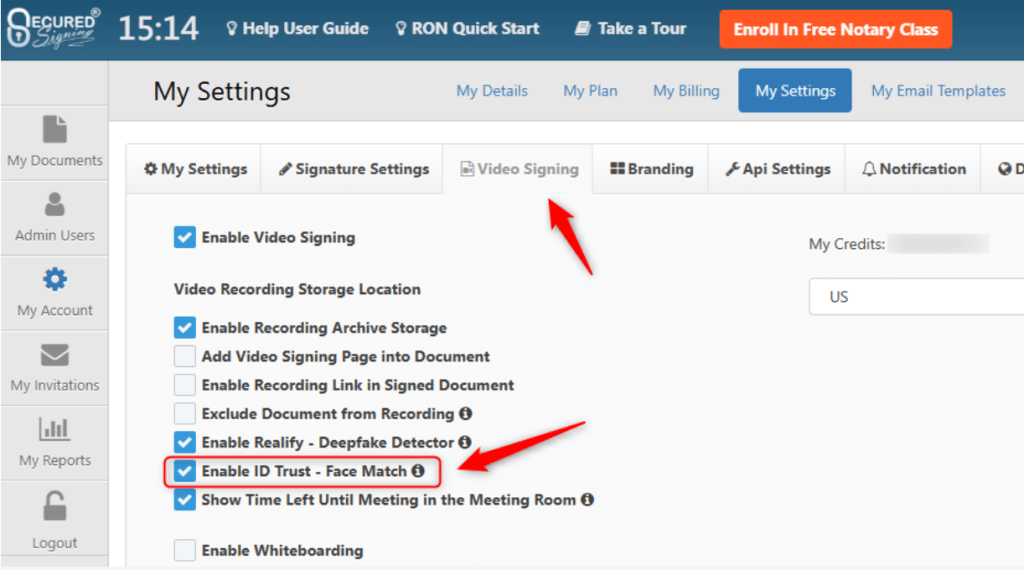Uncheck Enable Recording Archive Storage
This screenshot has height=570, width=1024.
click(x=185, y=327)
